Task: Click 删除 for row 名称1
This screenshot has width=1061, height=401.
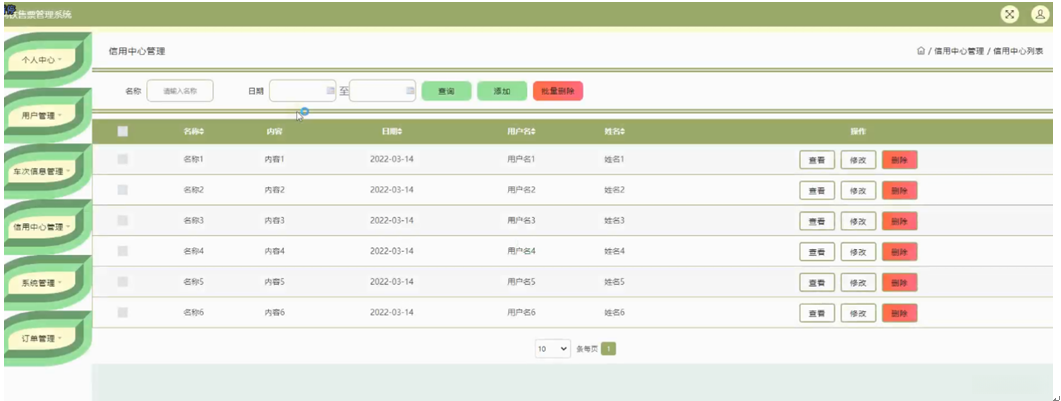Action: (899, 160)
